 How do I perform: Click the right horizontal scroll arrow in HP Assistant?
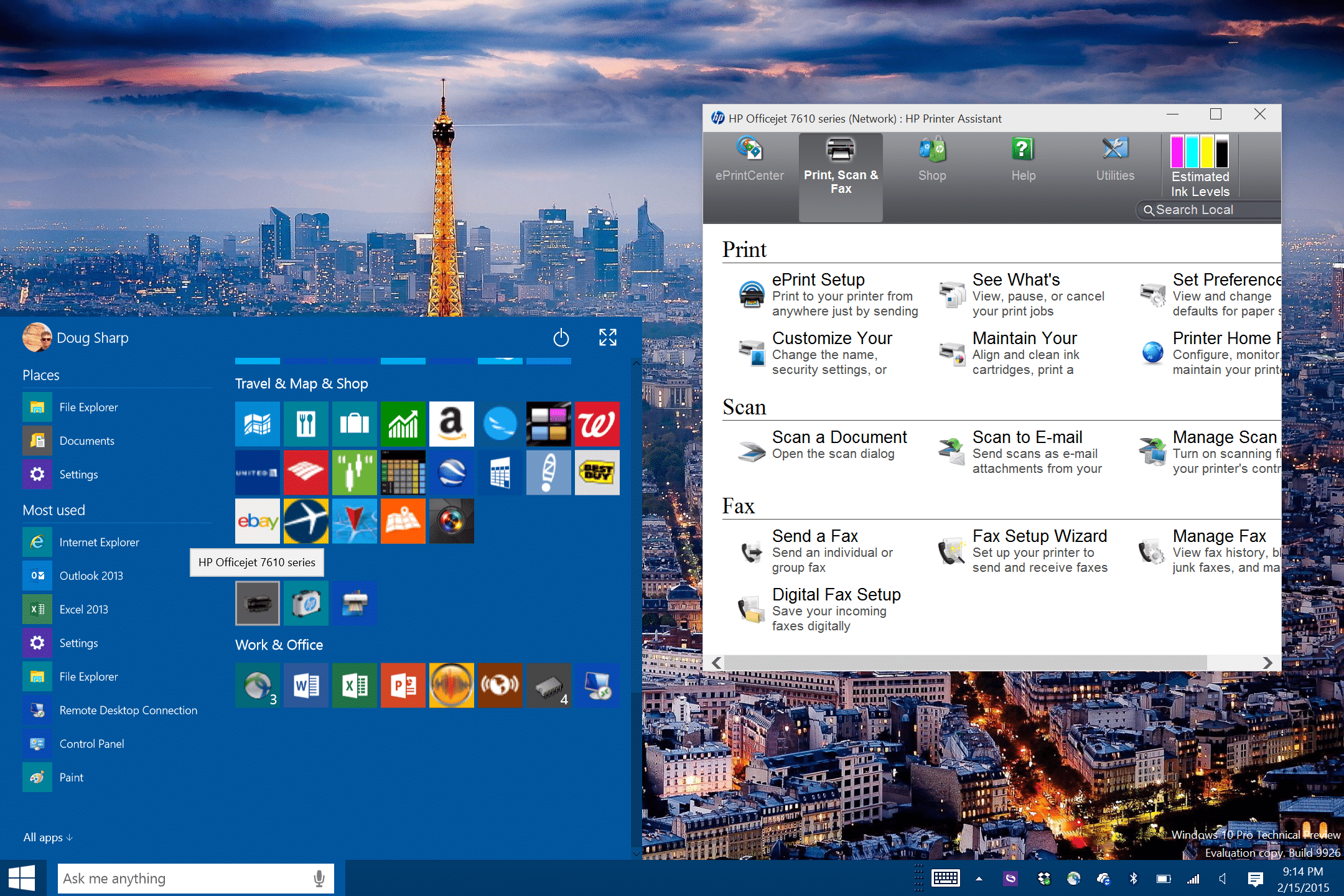[x=1267, y=663]
